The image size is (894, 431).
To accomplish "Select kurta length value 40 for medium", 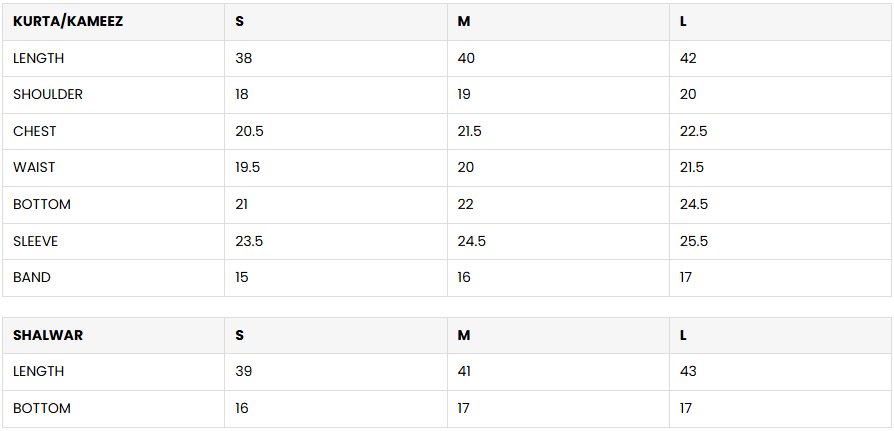I will 466,58.
